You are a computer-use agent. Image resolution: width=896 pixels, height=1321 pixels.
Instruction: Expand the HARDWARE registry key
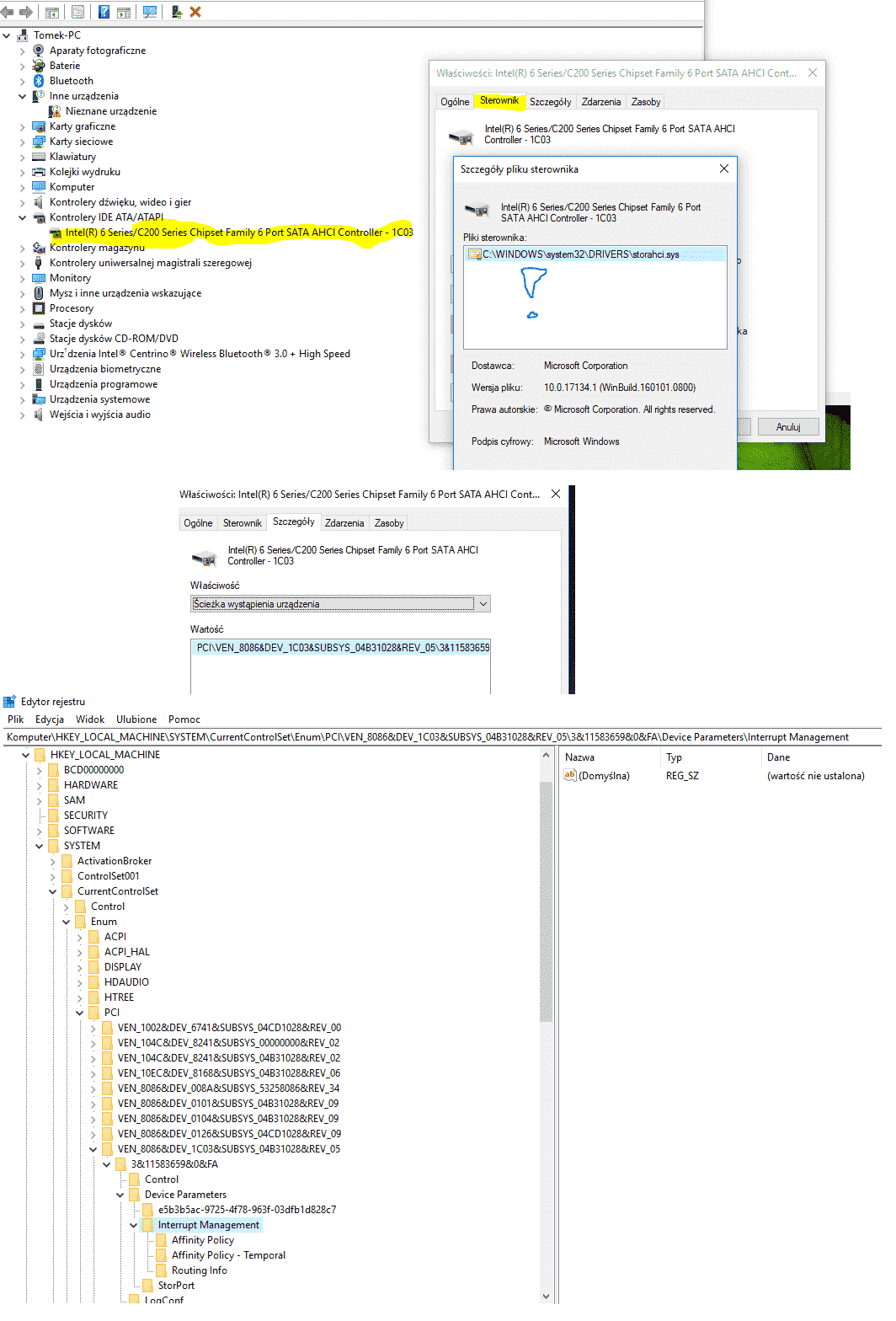coord(40,785)
